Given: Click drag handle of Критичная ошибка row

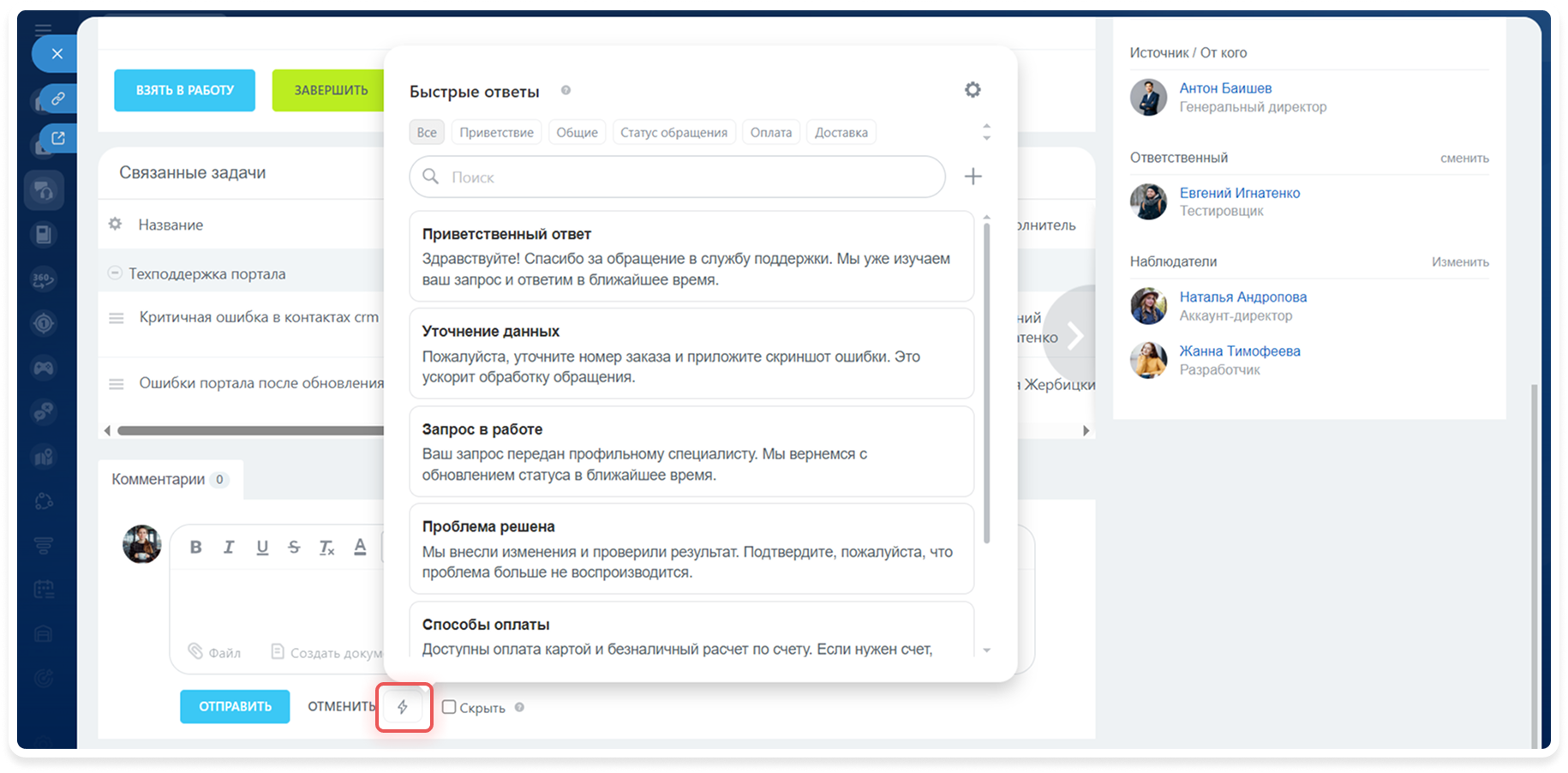Looking at the screenshot, I should pyautogui.click(x=117, y=318).
